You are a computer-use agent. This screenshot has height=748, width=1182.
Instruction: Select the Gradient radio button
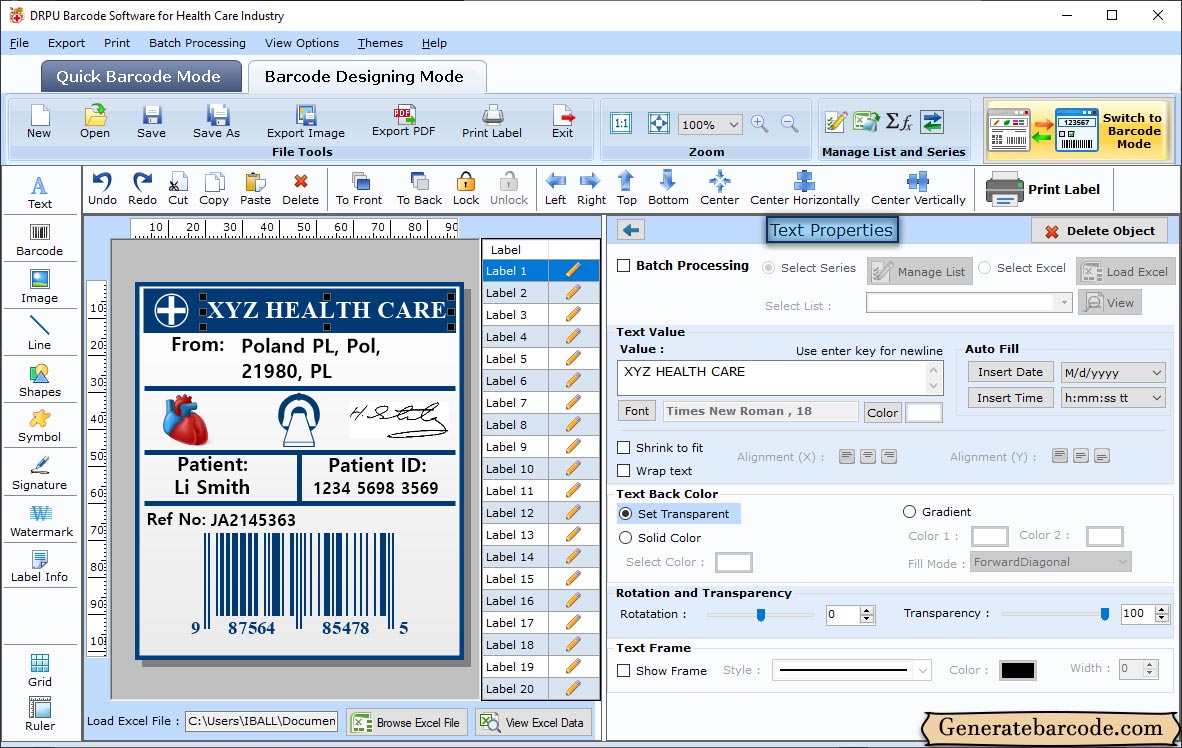[x=909, y=512]
